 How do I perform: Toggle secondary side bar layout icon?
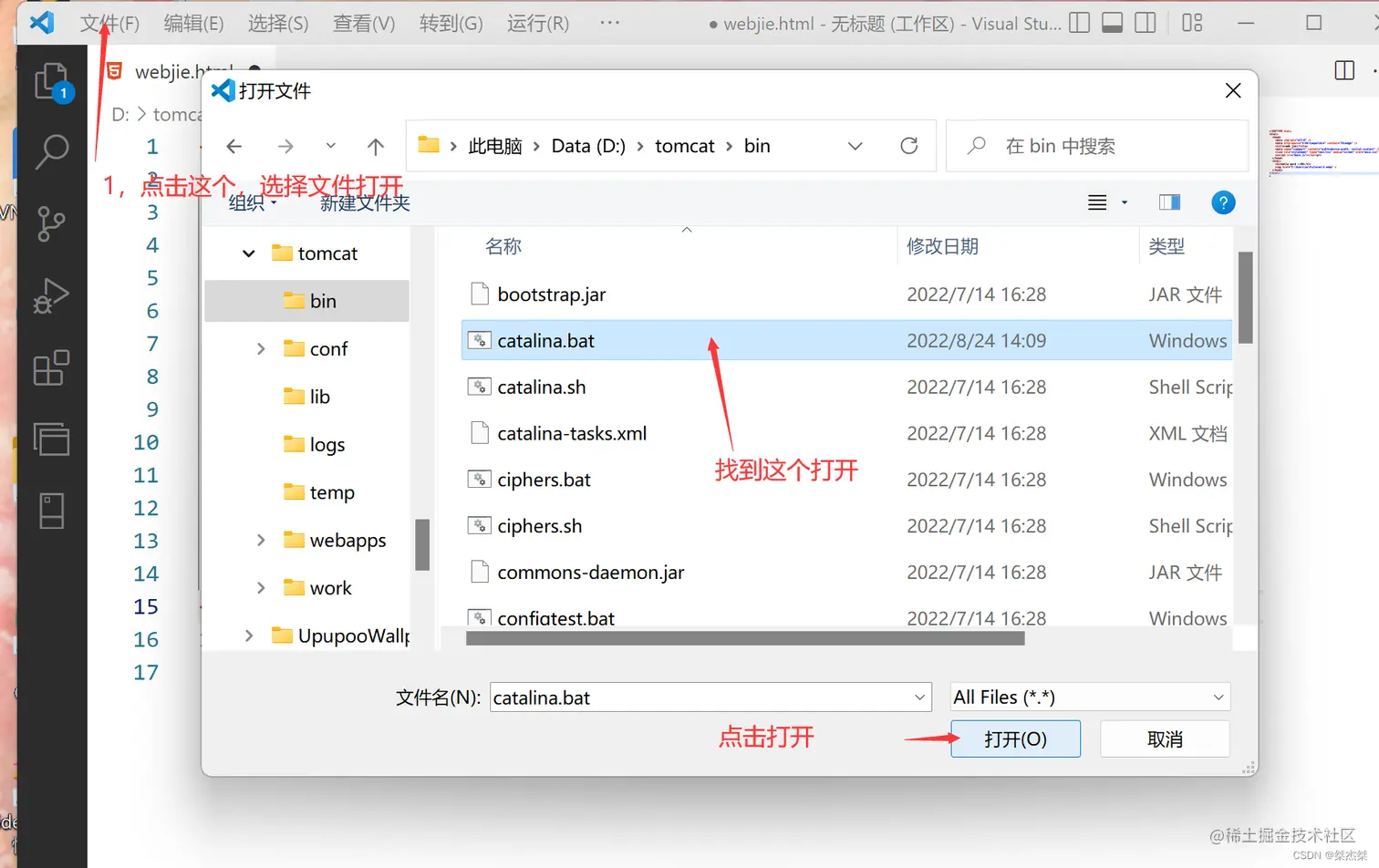click(1146, 23)
